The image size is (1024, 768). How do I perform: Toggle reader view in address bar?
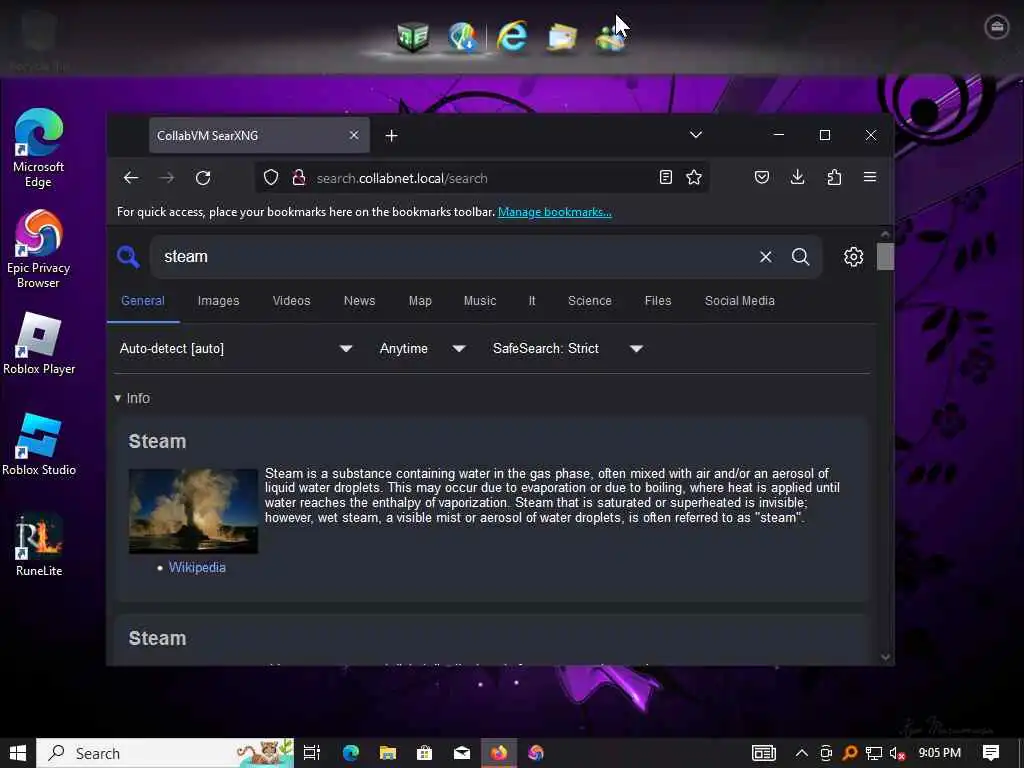tap(665, 177)
